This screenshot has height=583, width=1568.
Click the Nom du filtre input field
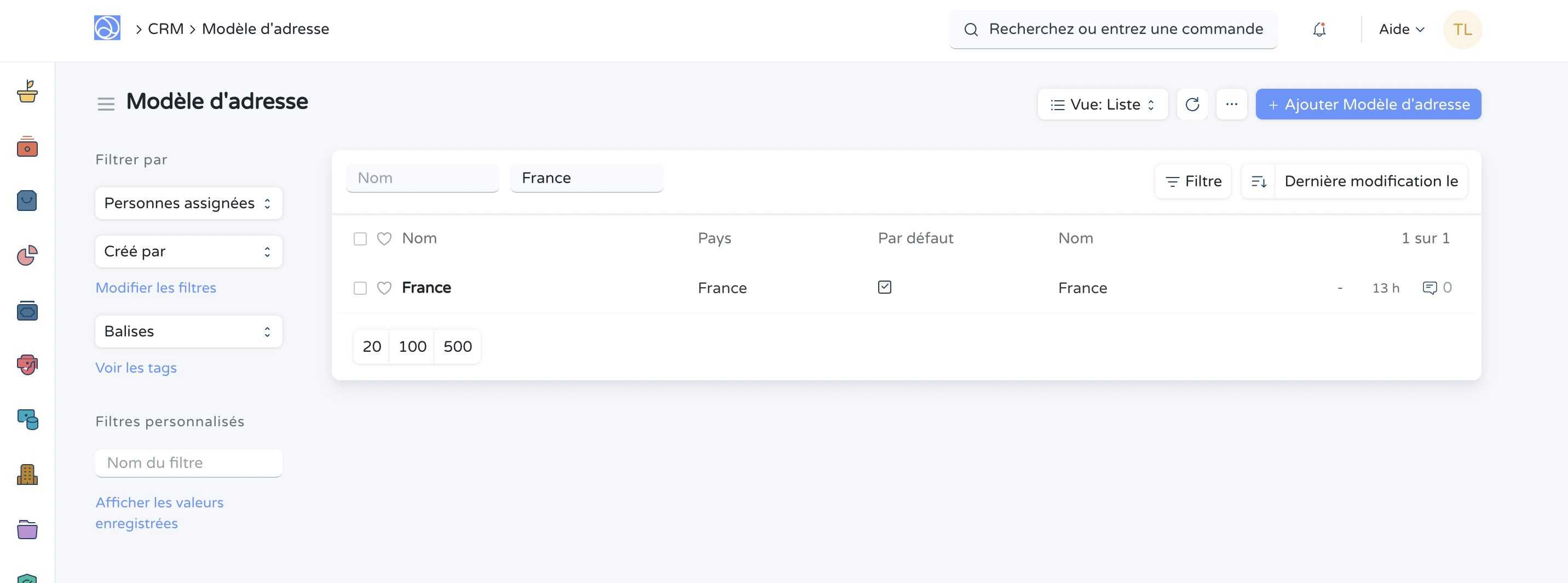click(x=188, y=462)
